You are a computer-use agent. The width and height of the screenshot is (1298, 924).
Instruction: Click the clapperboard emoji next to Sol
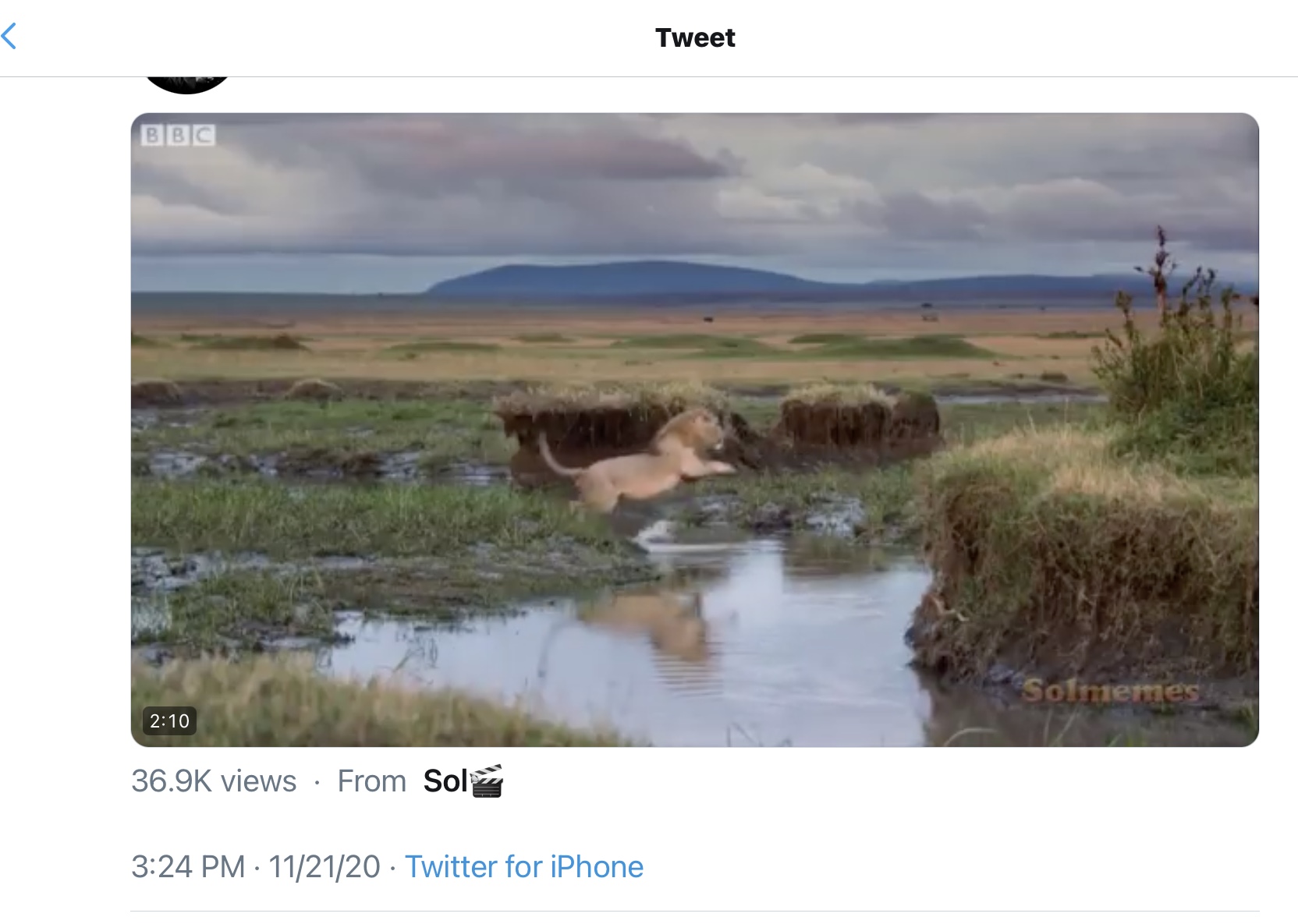(488, 781)
